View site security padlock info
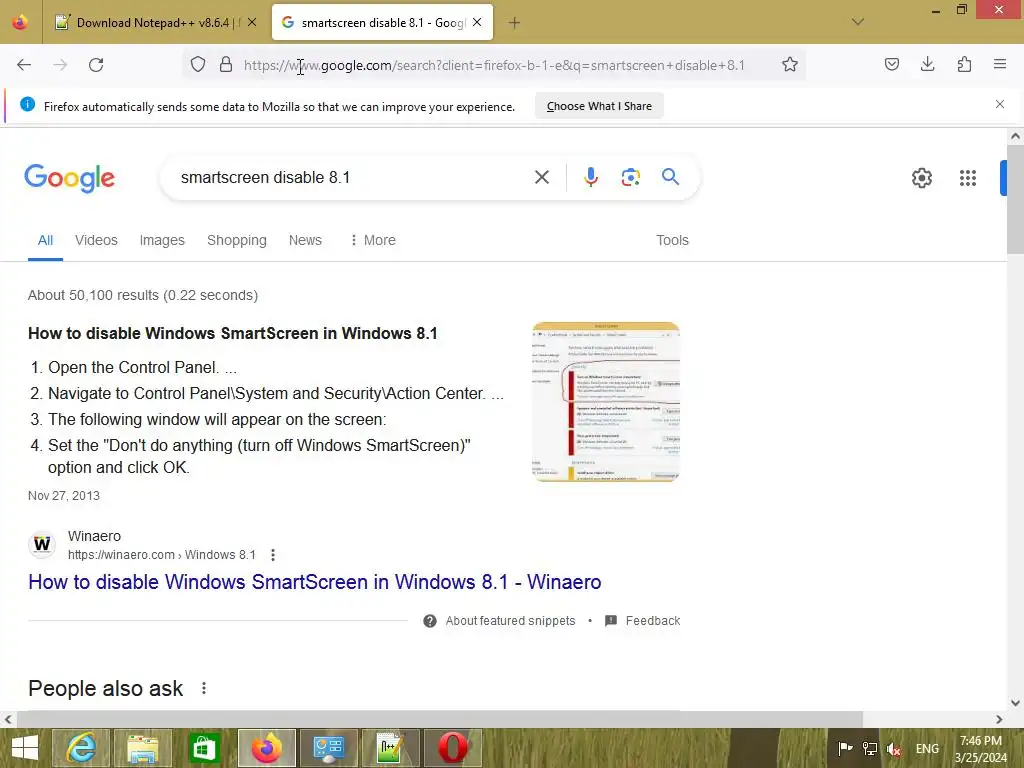 [226, 65]
